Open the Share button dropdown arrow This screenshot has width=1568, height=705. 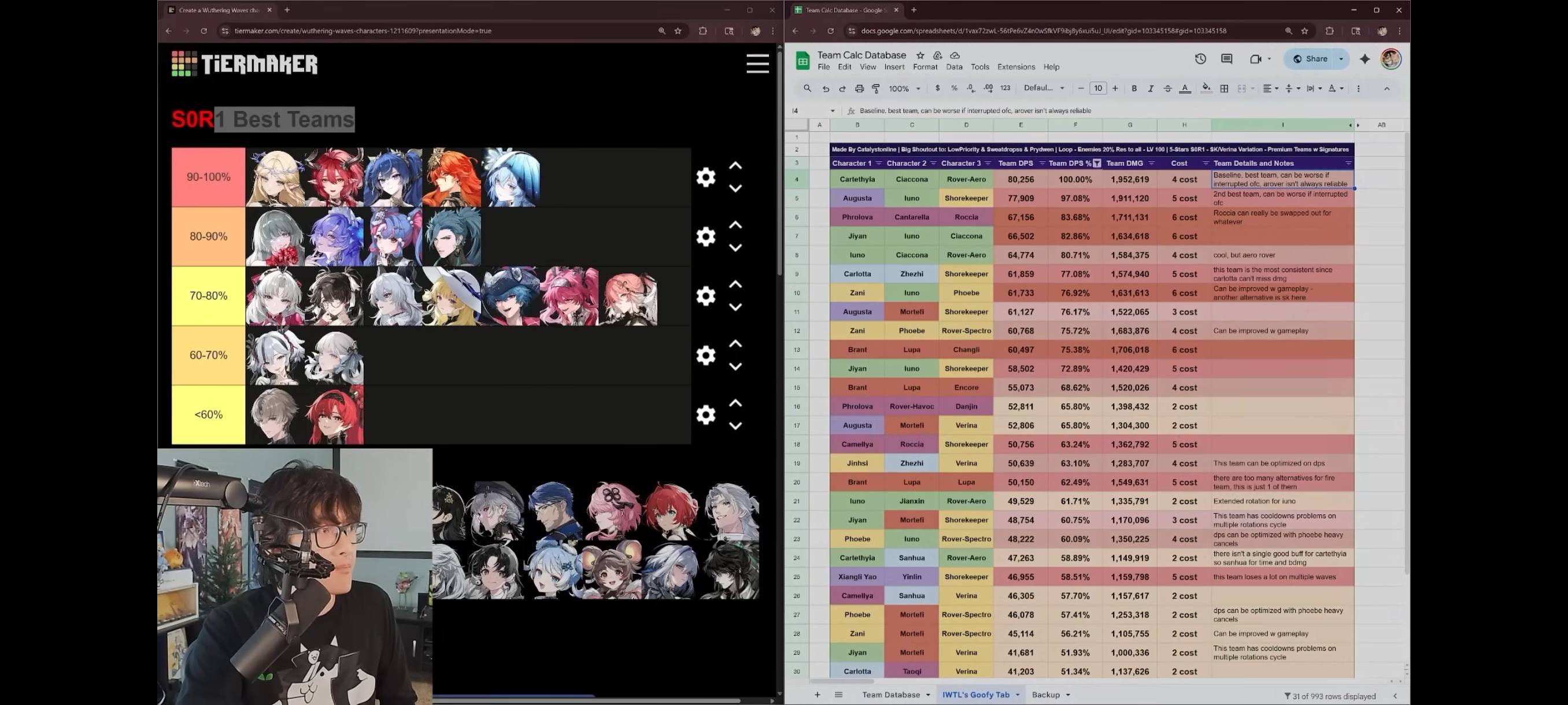point(1341,59)
